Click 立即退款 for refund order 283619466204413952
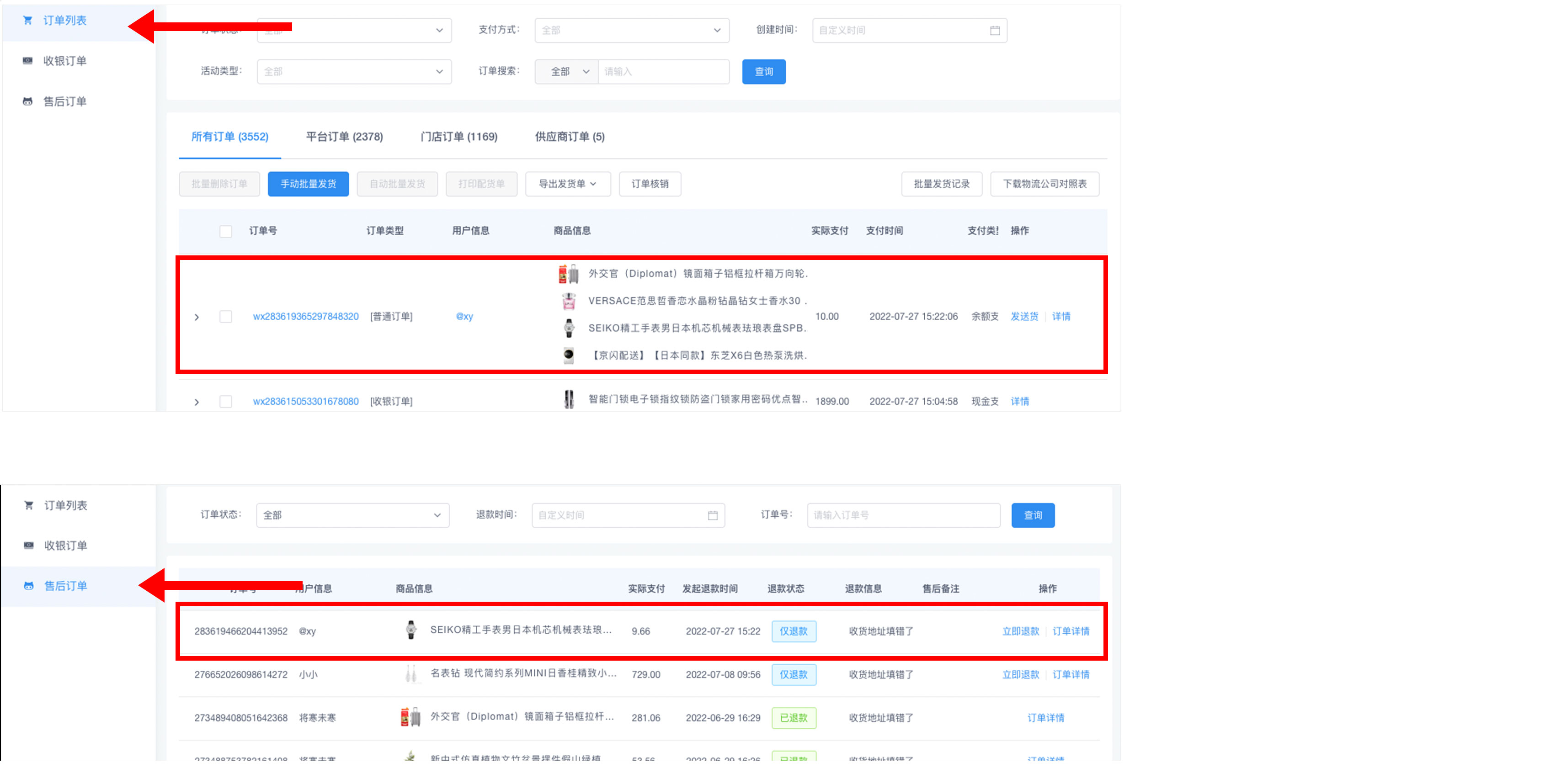This screenshot has height=784, width=1556. tap(1020, 630)
